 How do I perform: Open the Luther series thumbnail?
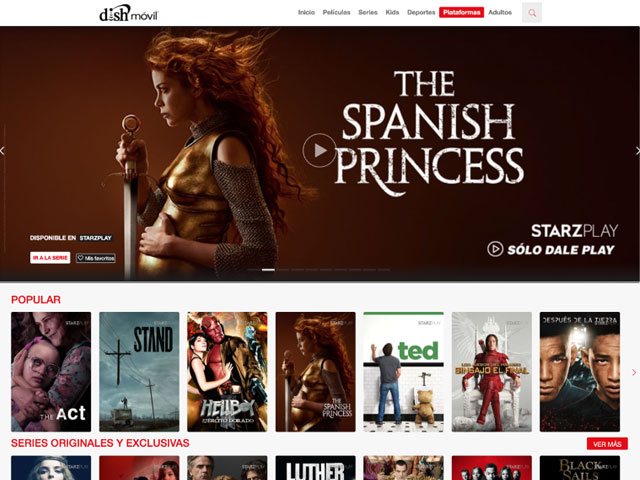(316, 468)
